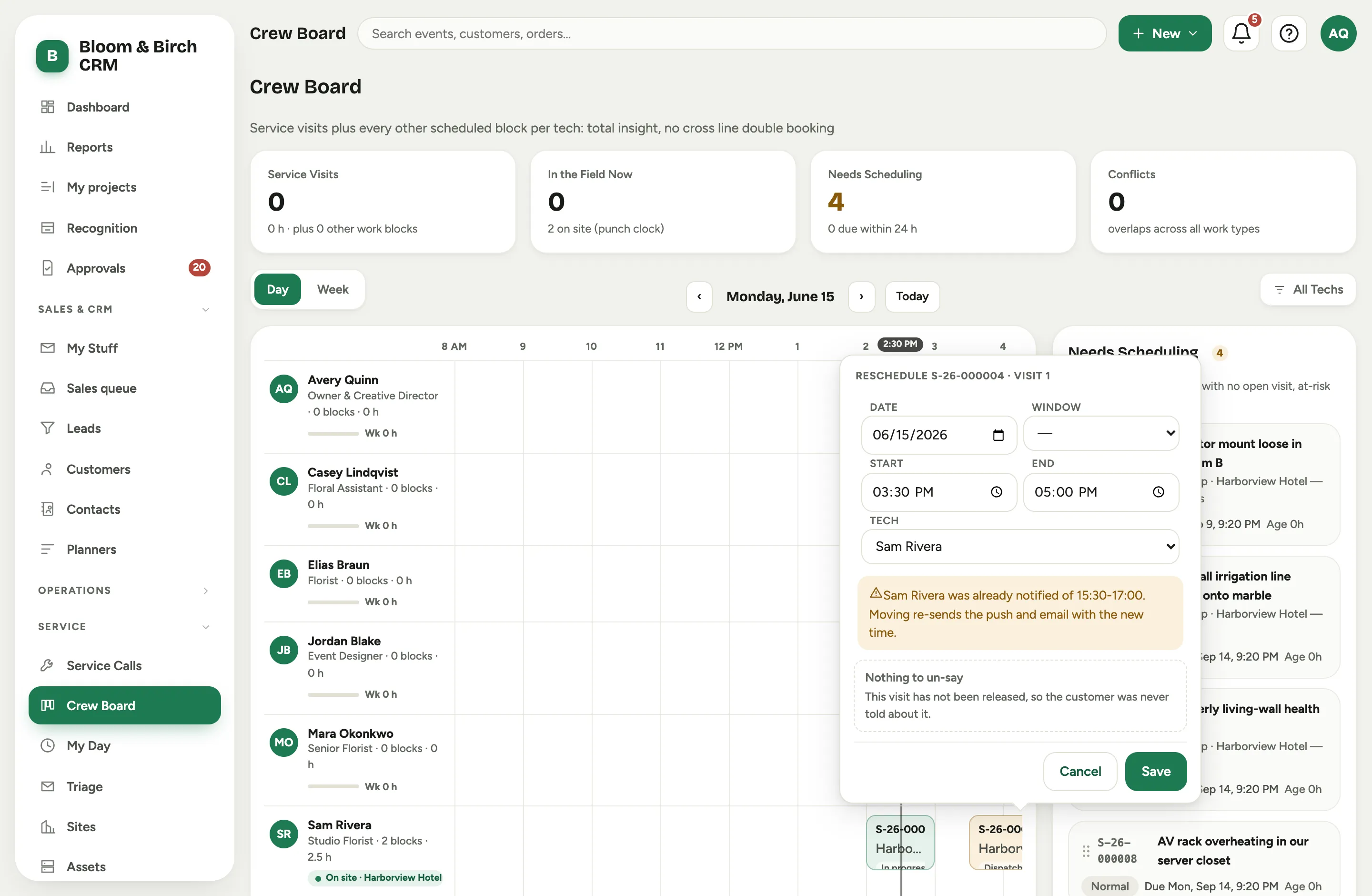Click the Recognition sidebar icon
Viewport: 1372px width, 896px height.
coord(47,228)
